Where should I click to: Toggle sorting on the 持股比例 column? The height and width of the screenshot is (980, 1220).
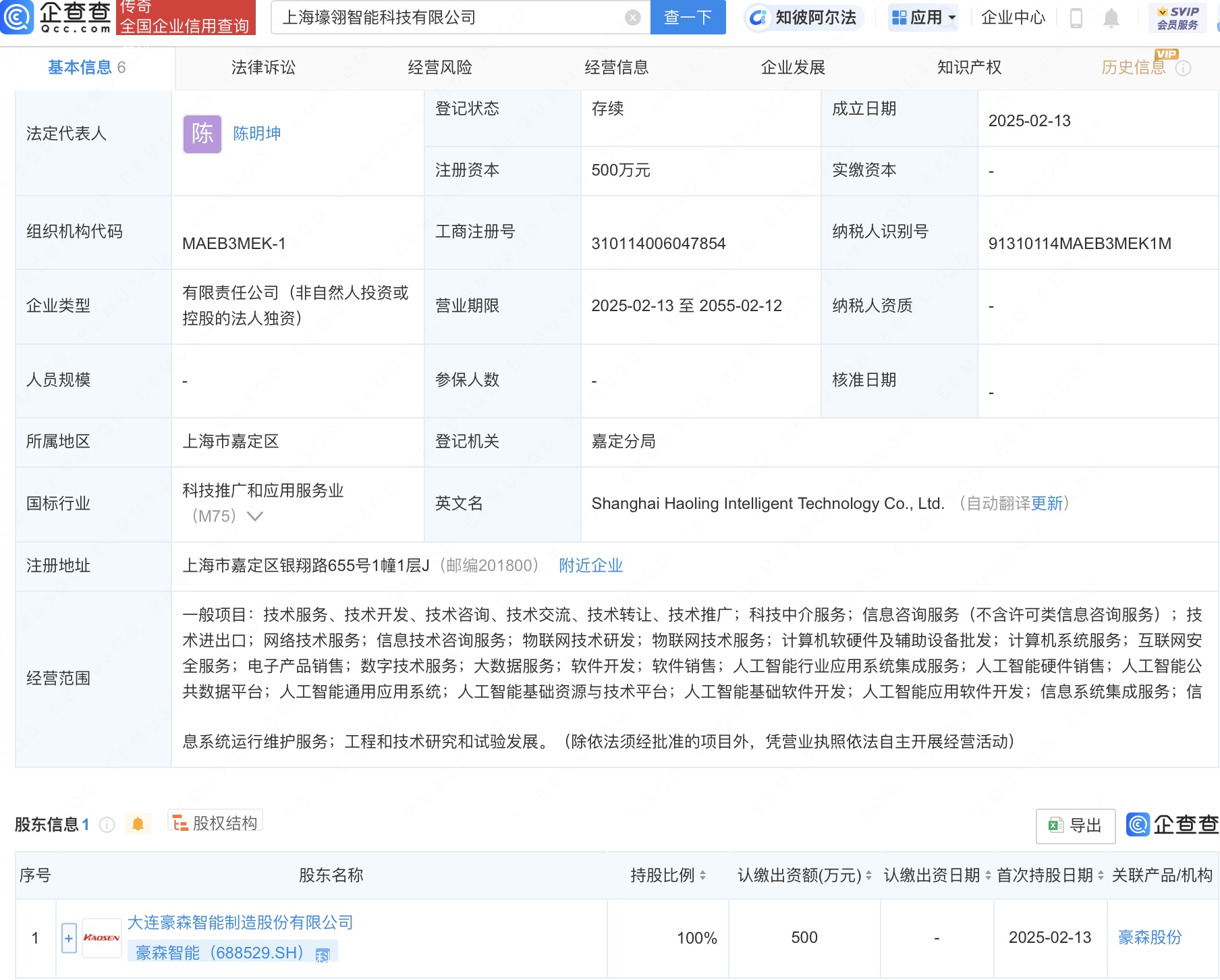pos(702,875)
